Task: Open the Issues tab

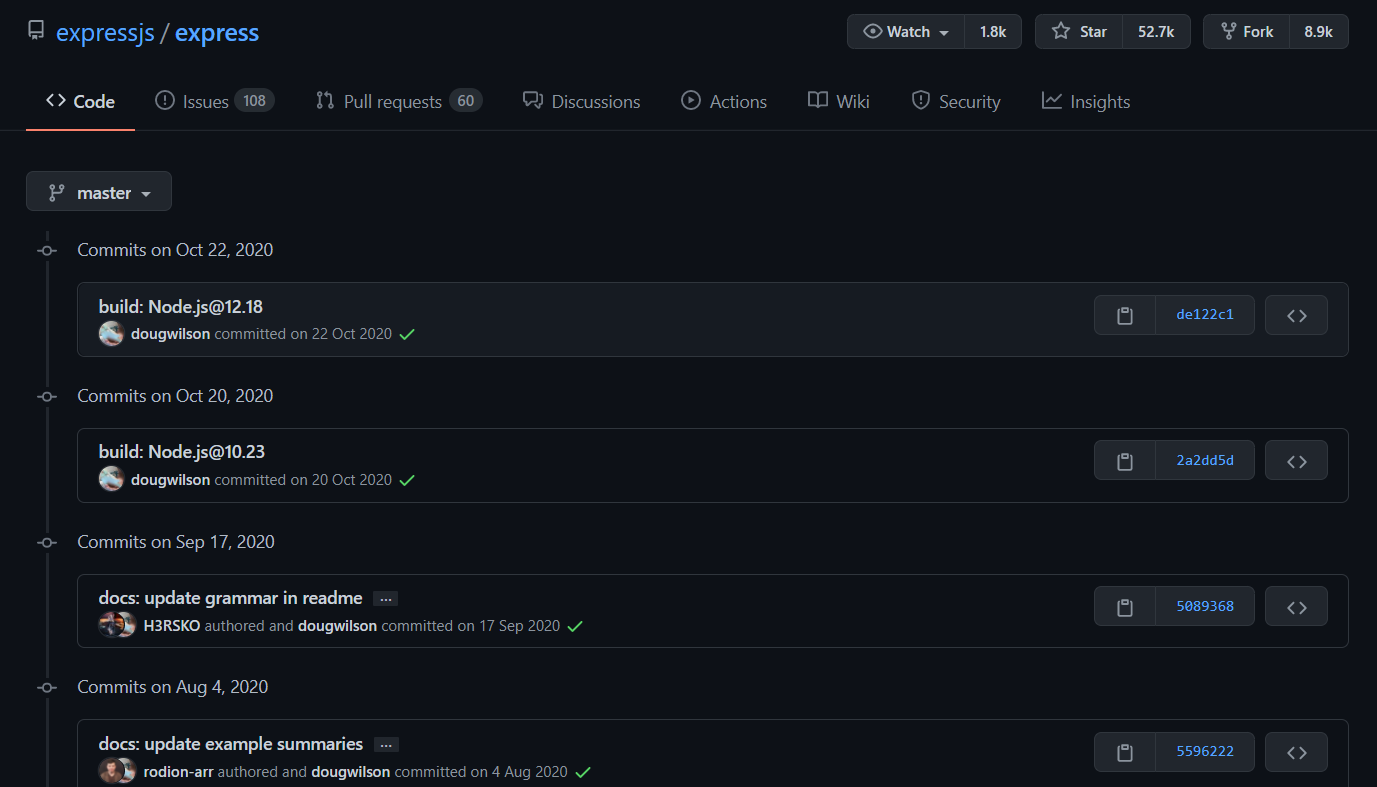Action: 214,101
